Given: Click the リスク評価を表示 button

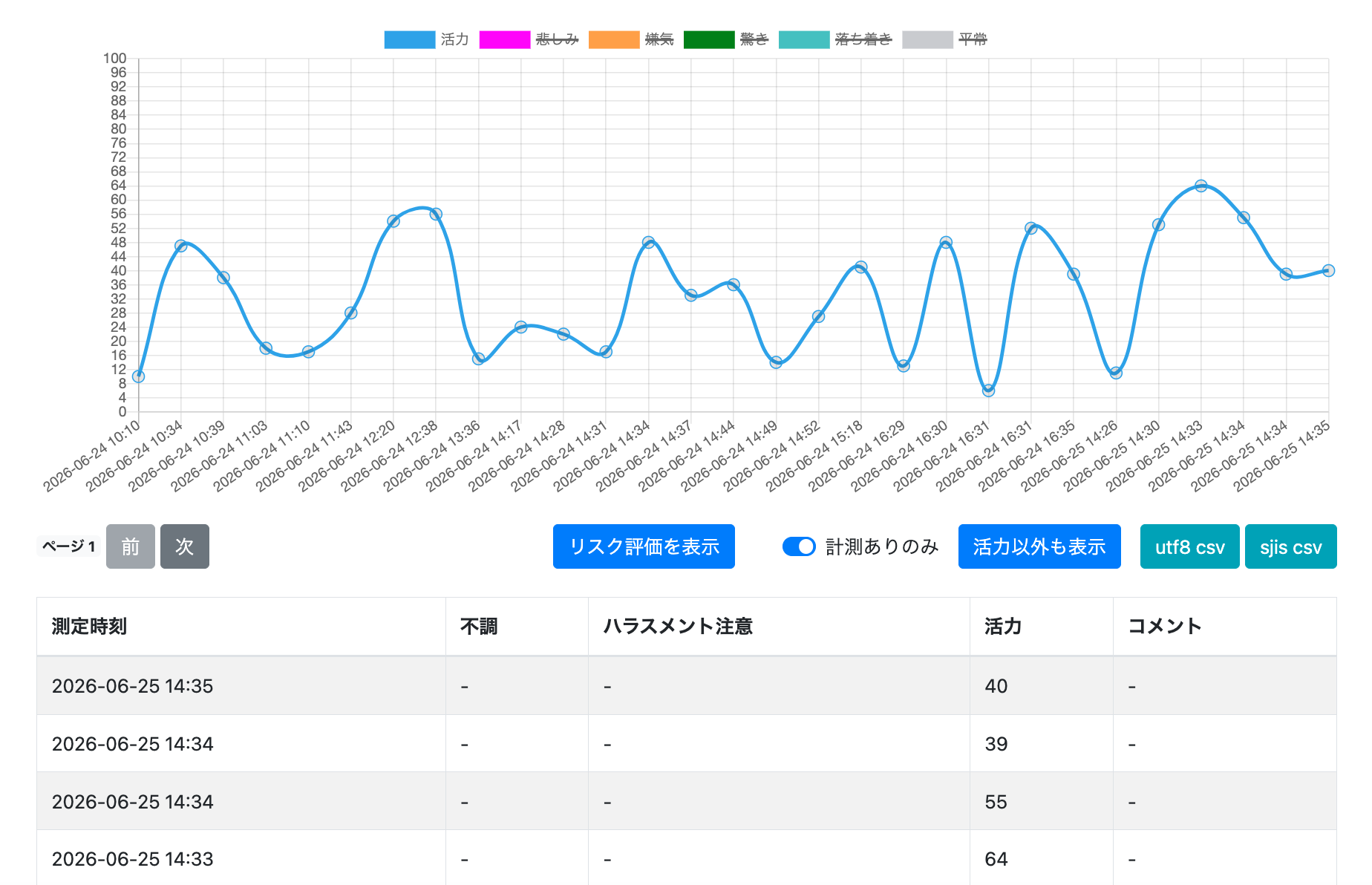Looking at the screenshot, I should tap(644, 546).
